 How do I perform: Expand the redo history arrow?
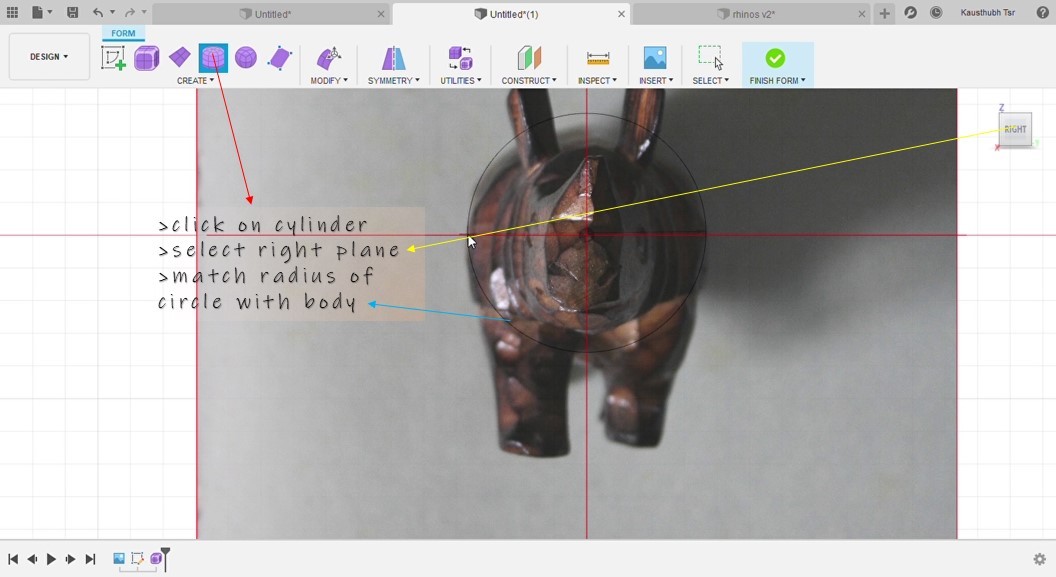[143, 13]
